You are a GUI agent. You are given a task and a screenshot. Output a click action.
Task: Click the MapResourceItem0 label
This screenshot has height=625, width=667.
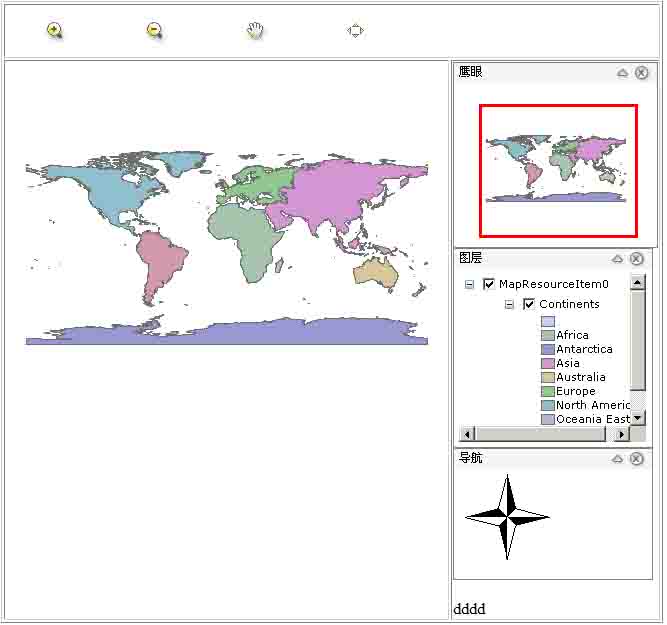click(x=554, y=285)
